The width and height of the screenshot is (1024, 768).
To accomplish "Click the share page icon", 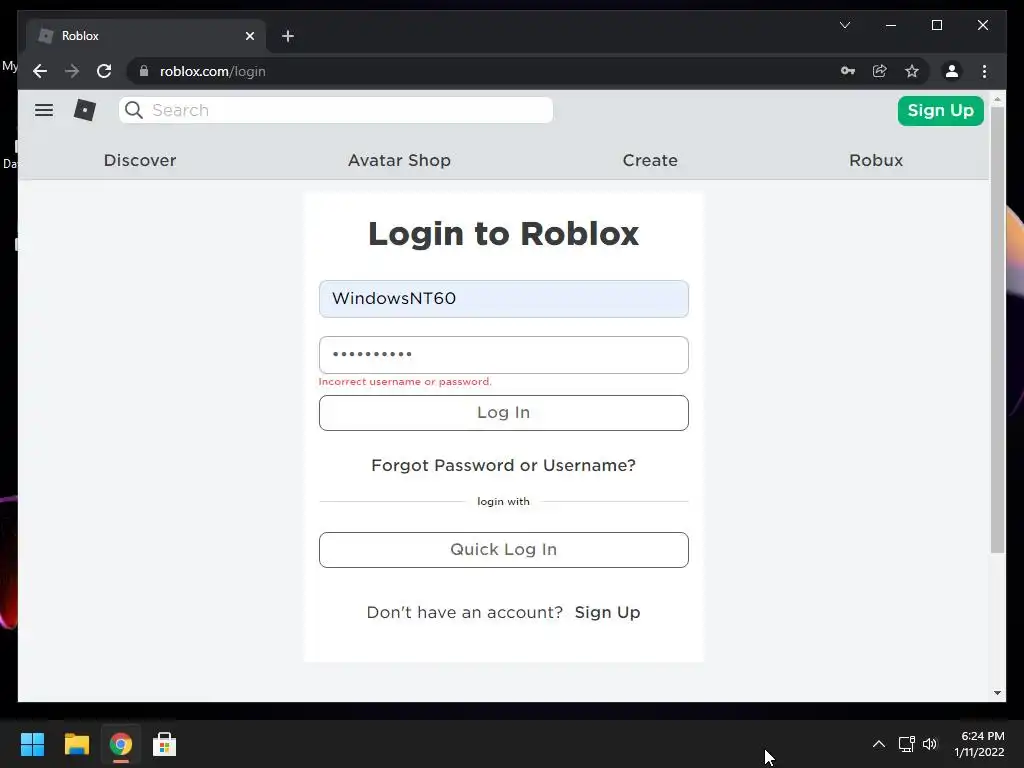I will [x=880, y=71].
